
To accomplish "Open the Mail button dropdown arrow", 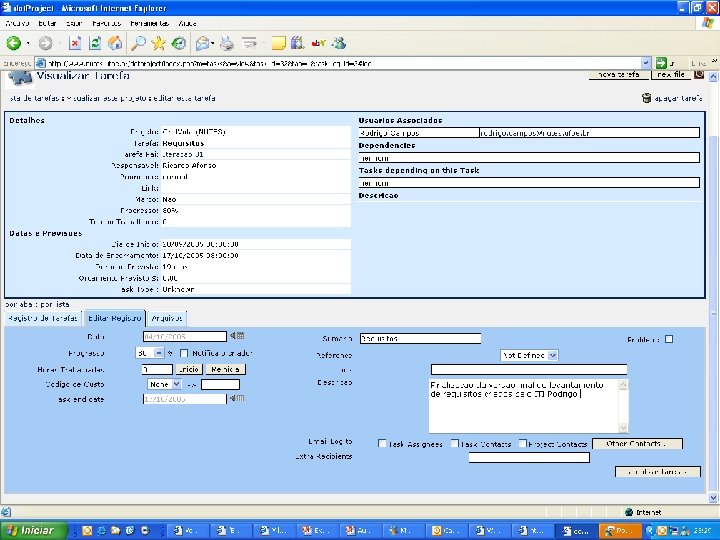I will pos(213,44).
